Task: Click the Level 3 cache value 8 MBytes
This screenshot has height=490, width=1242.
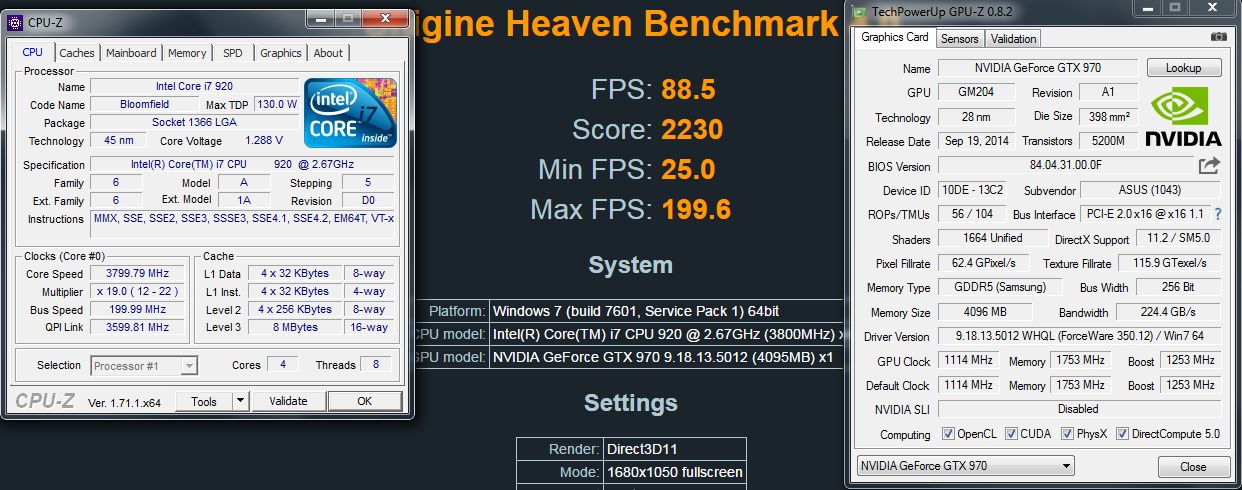Action: pos(296,327)
